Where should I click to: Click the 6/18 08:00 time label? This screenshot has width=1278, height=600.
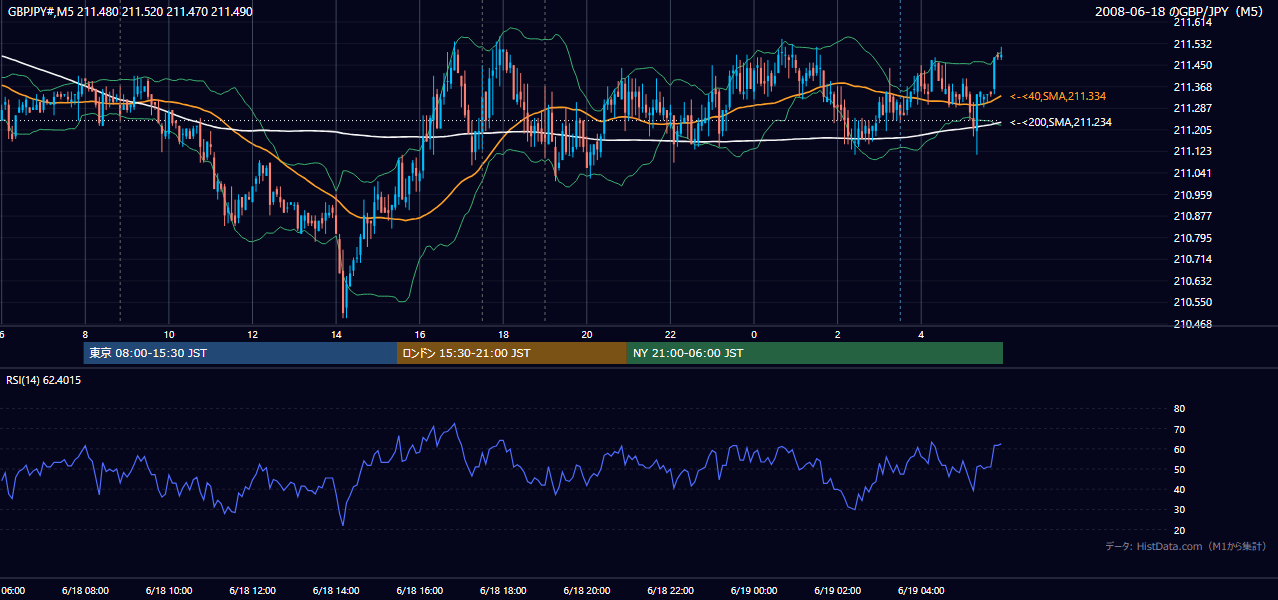(84, 591)
